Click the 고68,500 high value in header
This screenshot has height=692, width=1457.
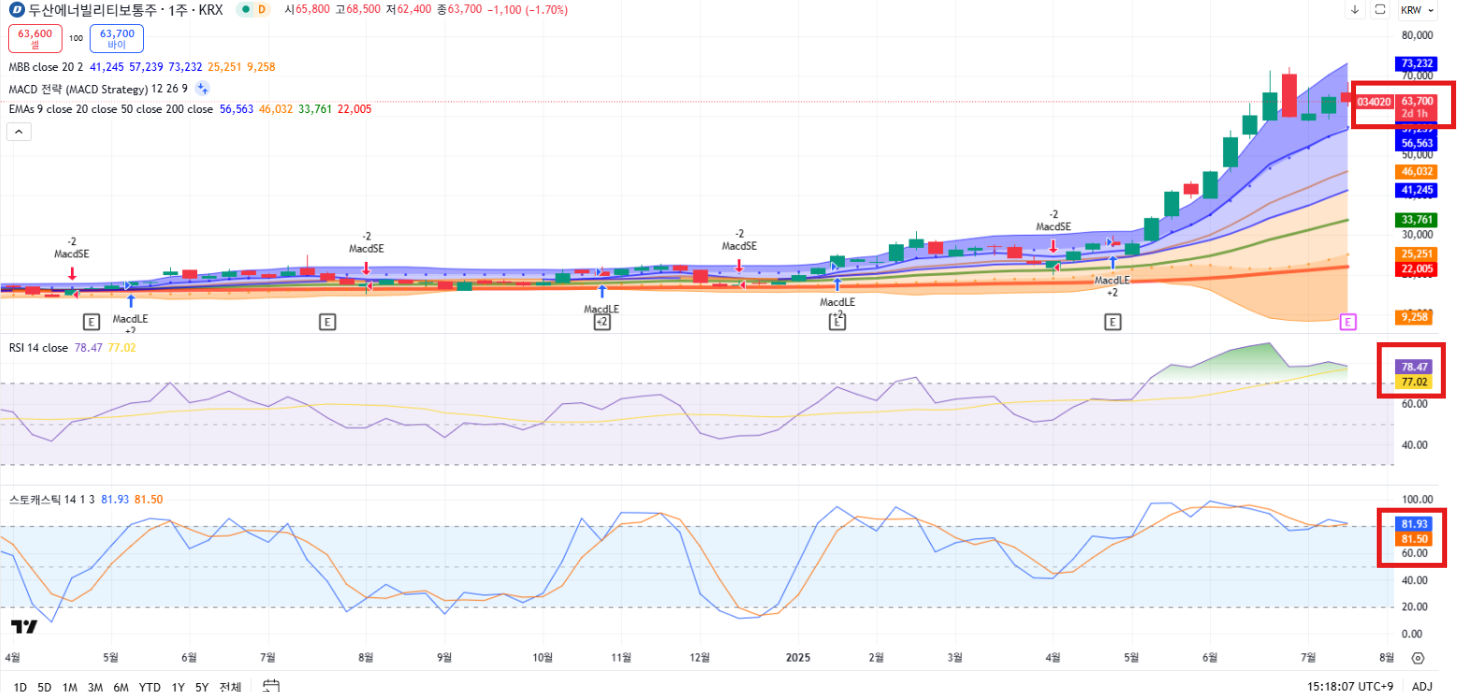click(x=356, y=10)
